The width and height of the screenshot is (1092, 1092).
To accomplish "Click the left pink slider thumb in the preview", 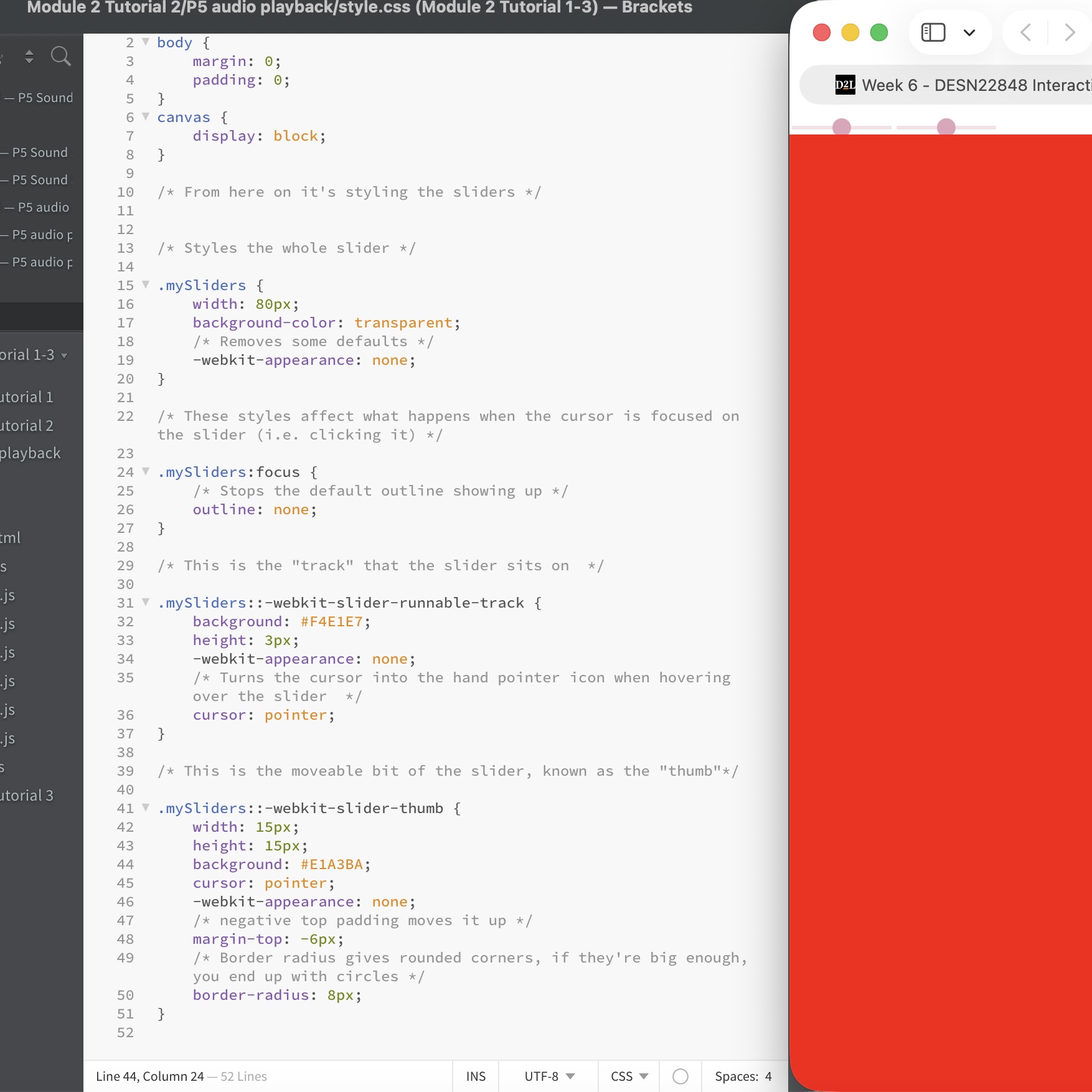I will pyautogui.click(x=842, y=127).
